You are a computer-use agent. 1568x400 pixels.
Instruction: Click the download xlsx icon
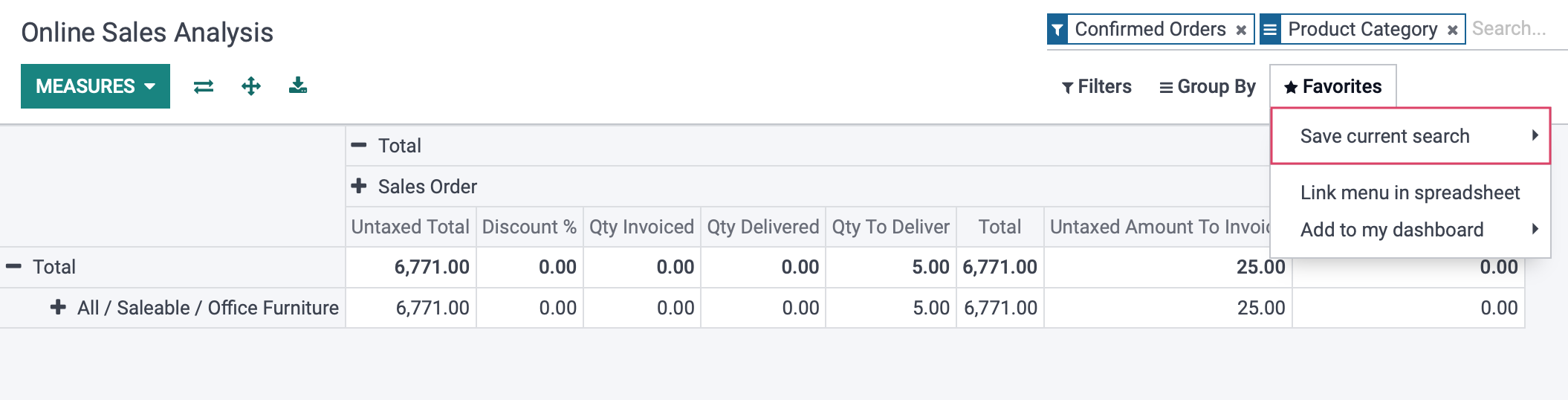point(298,86)
